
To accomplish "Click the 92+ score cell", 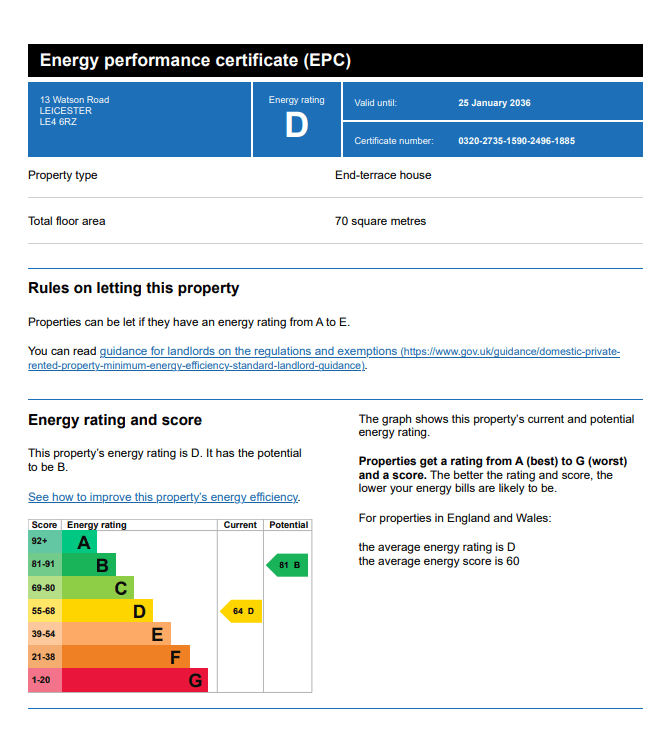I will pyautogui.click(x=45, y=542).
